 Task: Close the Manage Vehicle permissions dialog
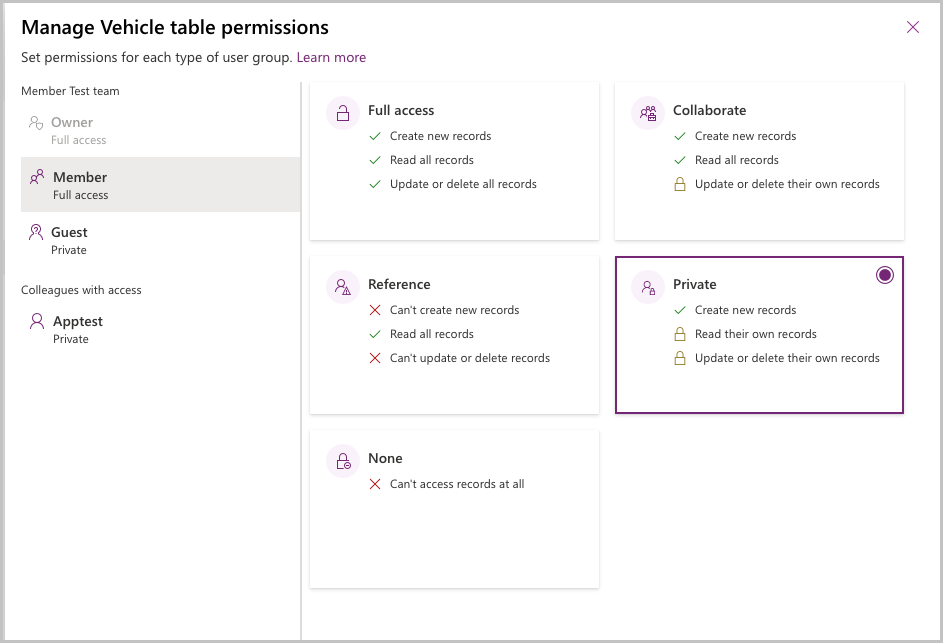click(912, 27)
